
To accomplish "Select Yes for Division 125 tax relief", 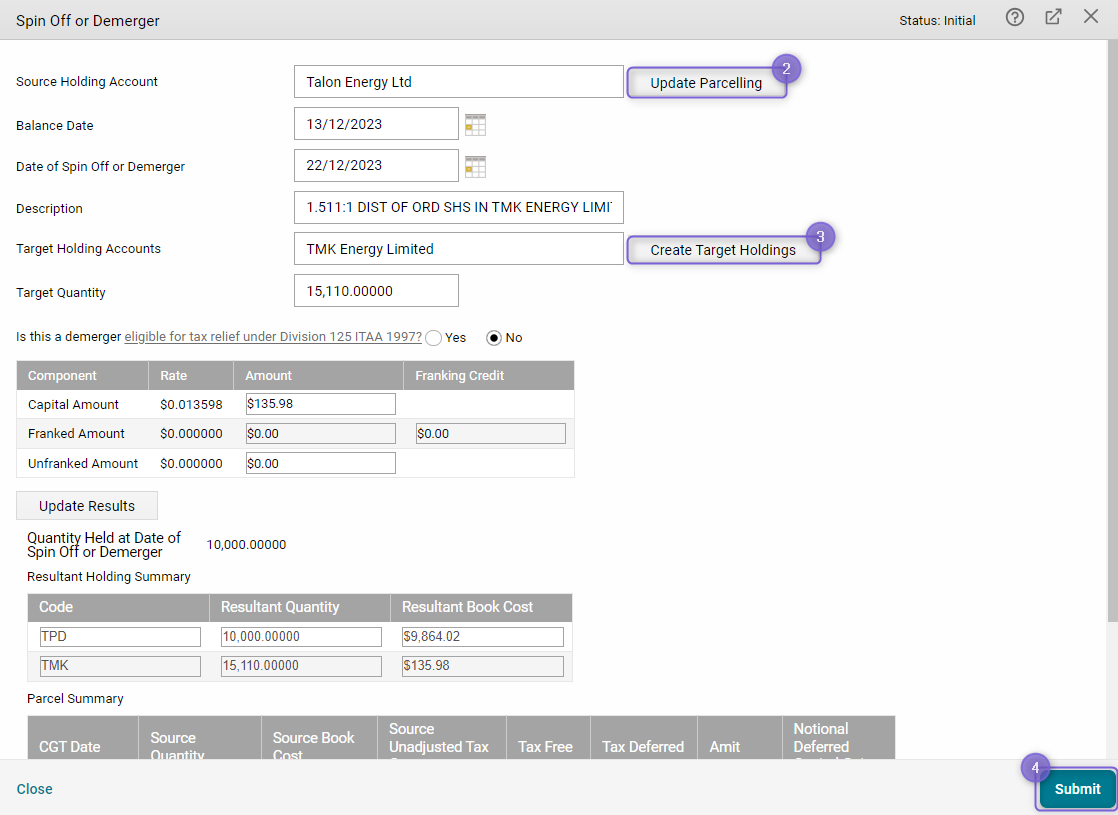I will coord(434,338).
